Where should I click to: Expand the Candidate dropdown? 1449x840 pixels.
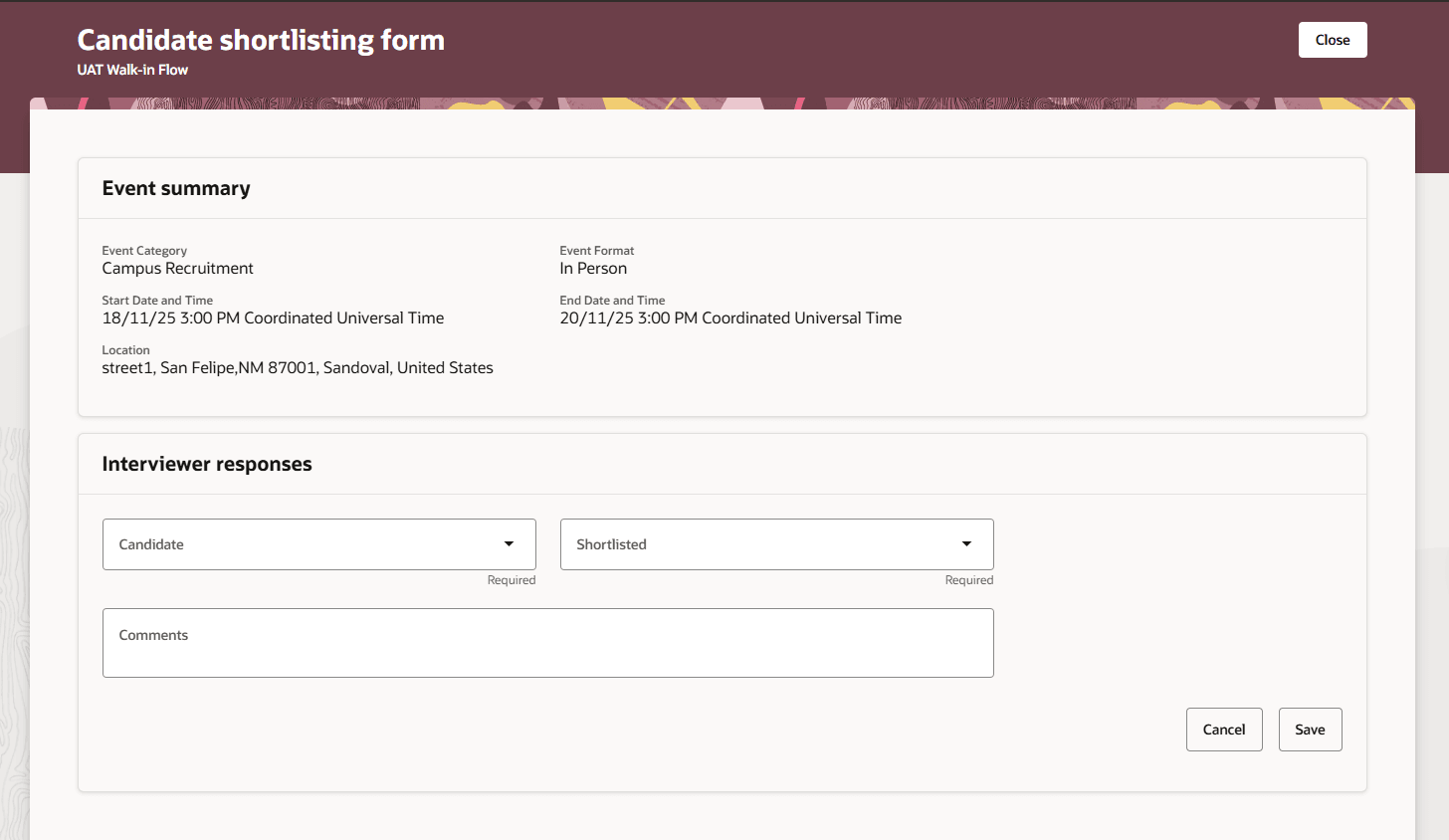point(318,544)
